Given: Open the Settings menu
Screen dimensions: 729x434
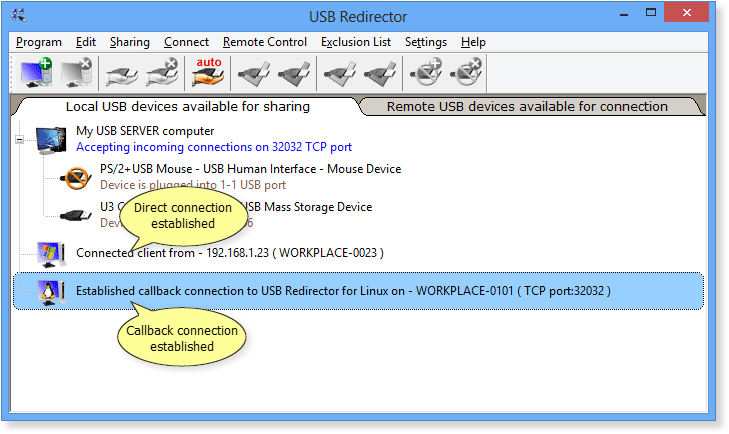Looking at the screenshot, I should tap(426, 42).
